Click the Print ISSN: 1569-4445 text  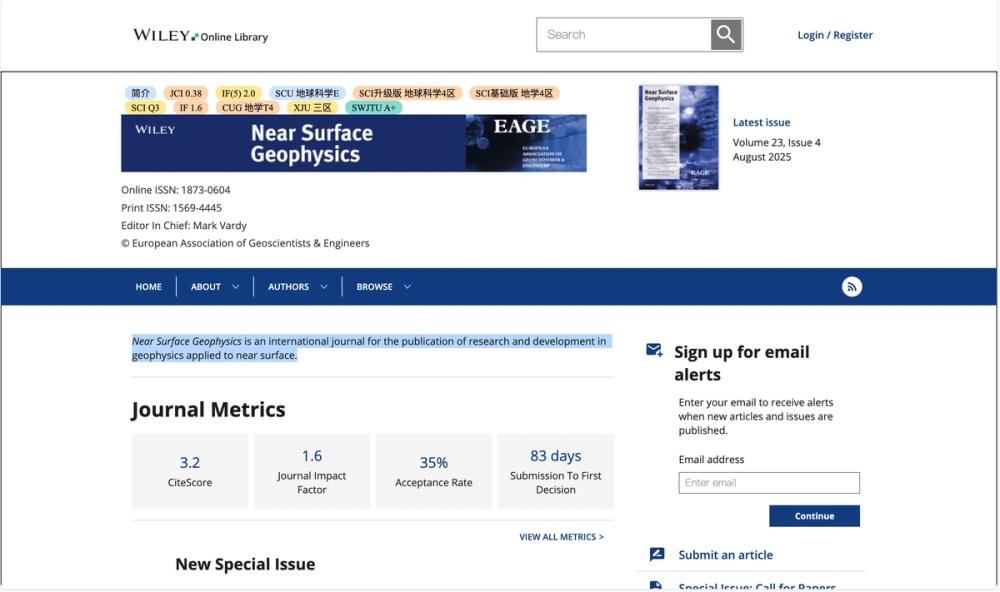pyautogui.click(x=172, y=208)
